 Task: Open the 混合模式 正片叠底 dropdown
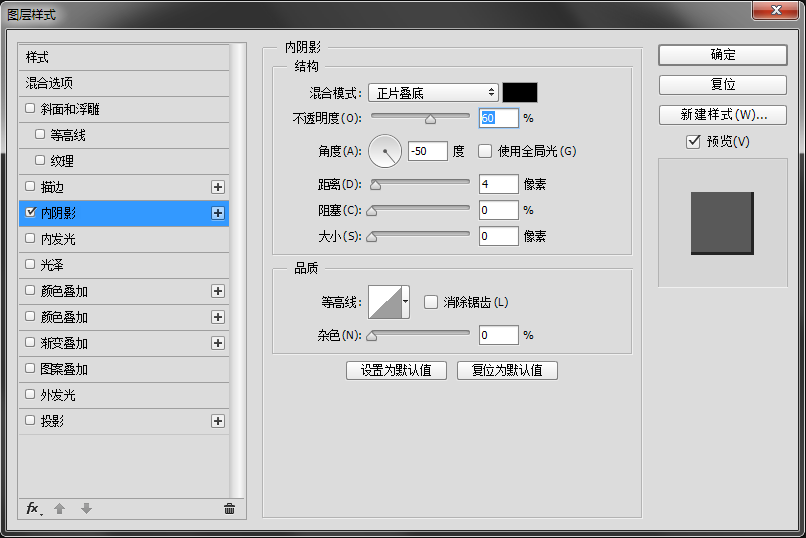pyautogui.click(x=433, y=92)
